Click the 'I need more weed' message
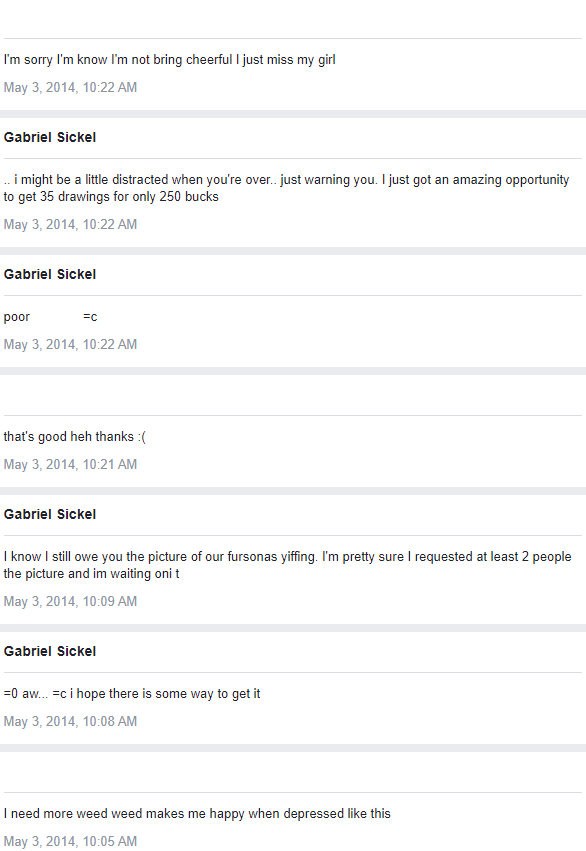586x851 pixels. [x=197, y=814]
